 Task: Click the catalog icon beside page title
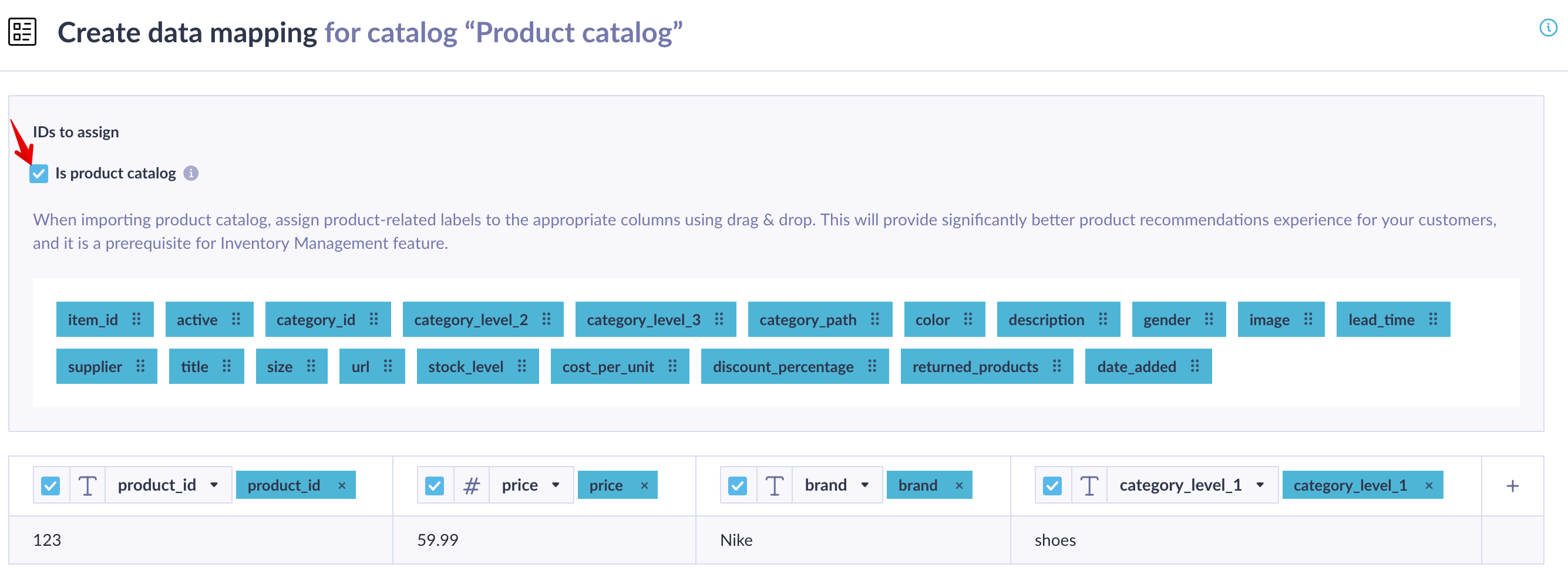[22, 32]
